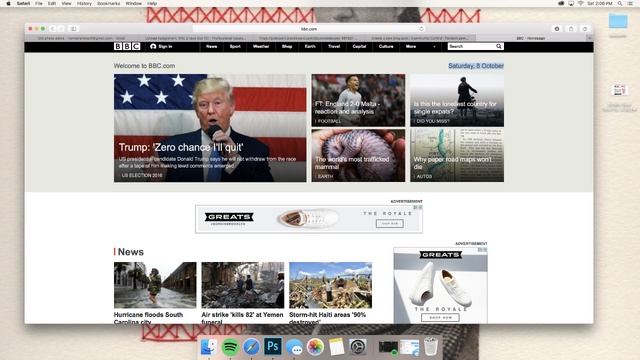Open Spotlight search in menu bar
The image size is (640, 360).
620,3
